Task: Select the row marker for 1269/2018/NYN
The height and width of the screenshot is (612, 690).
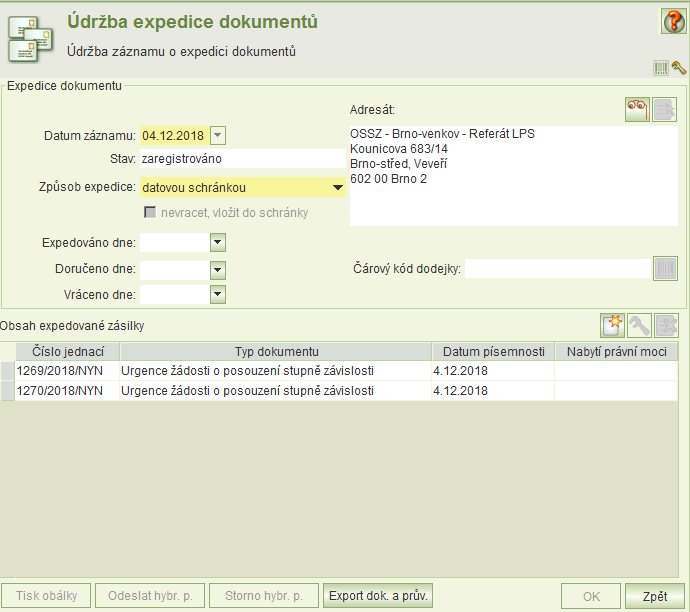Action: point(8,371)
